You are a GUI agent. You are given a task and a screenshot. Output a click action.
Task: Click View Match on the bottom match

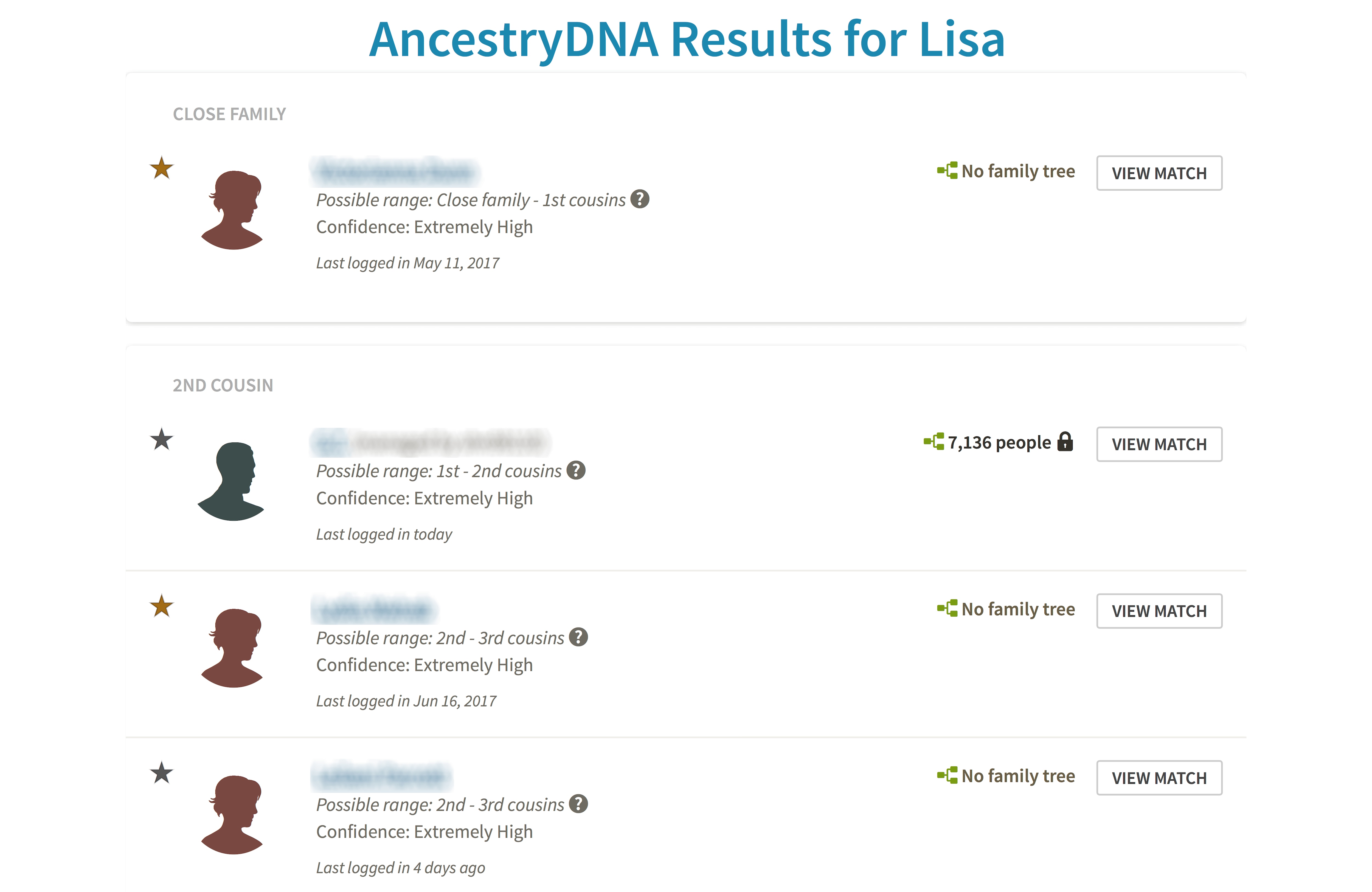tap(1159, 777)
